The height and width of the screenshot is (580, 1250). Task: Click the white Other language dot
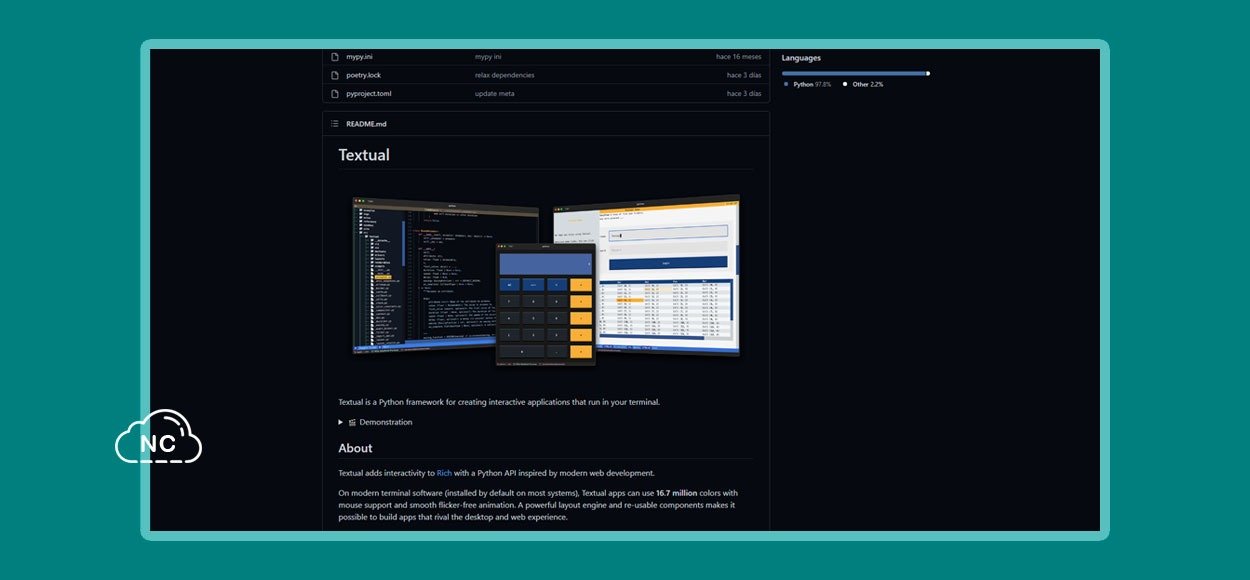(845, 85)
